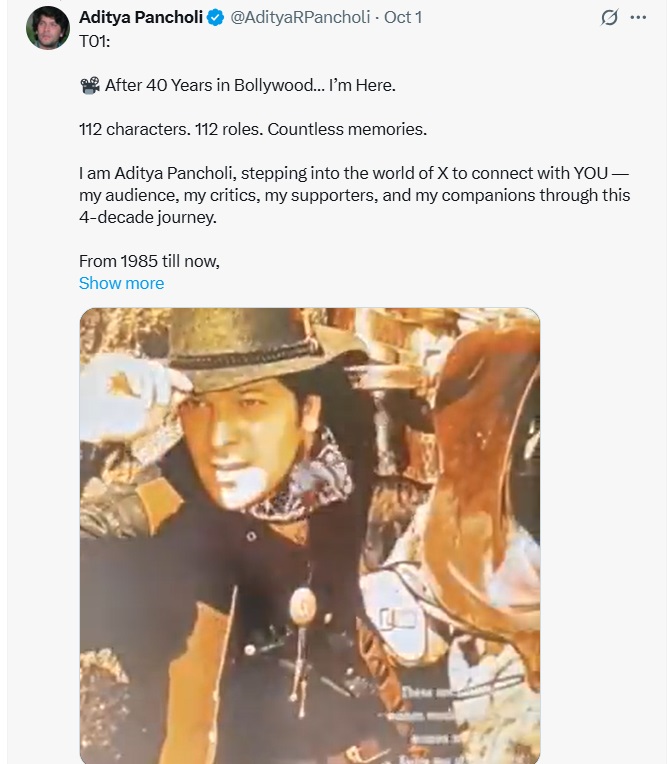
Task: Open the Grok explain-this-post icon
Action: coord(608,18)
